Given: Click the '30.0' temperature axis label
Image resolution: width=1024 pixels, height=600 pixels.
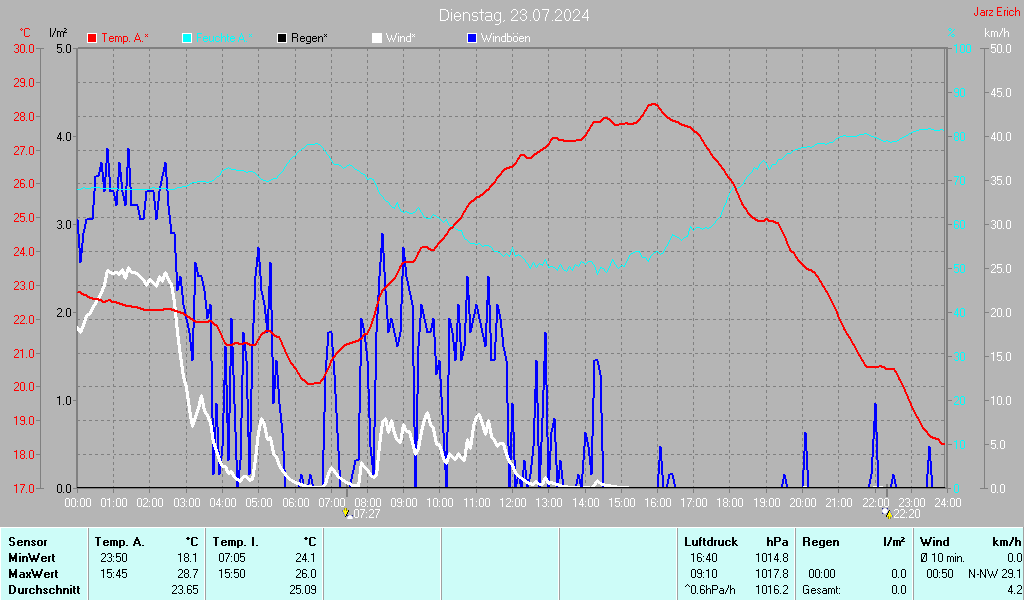Looking at the screenshot, I should (24, 49).
